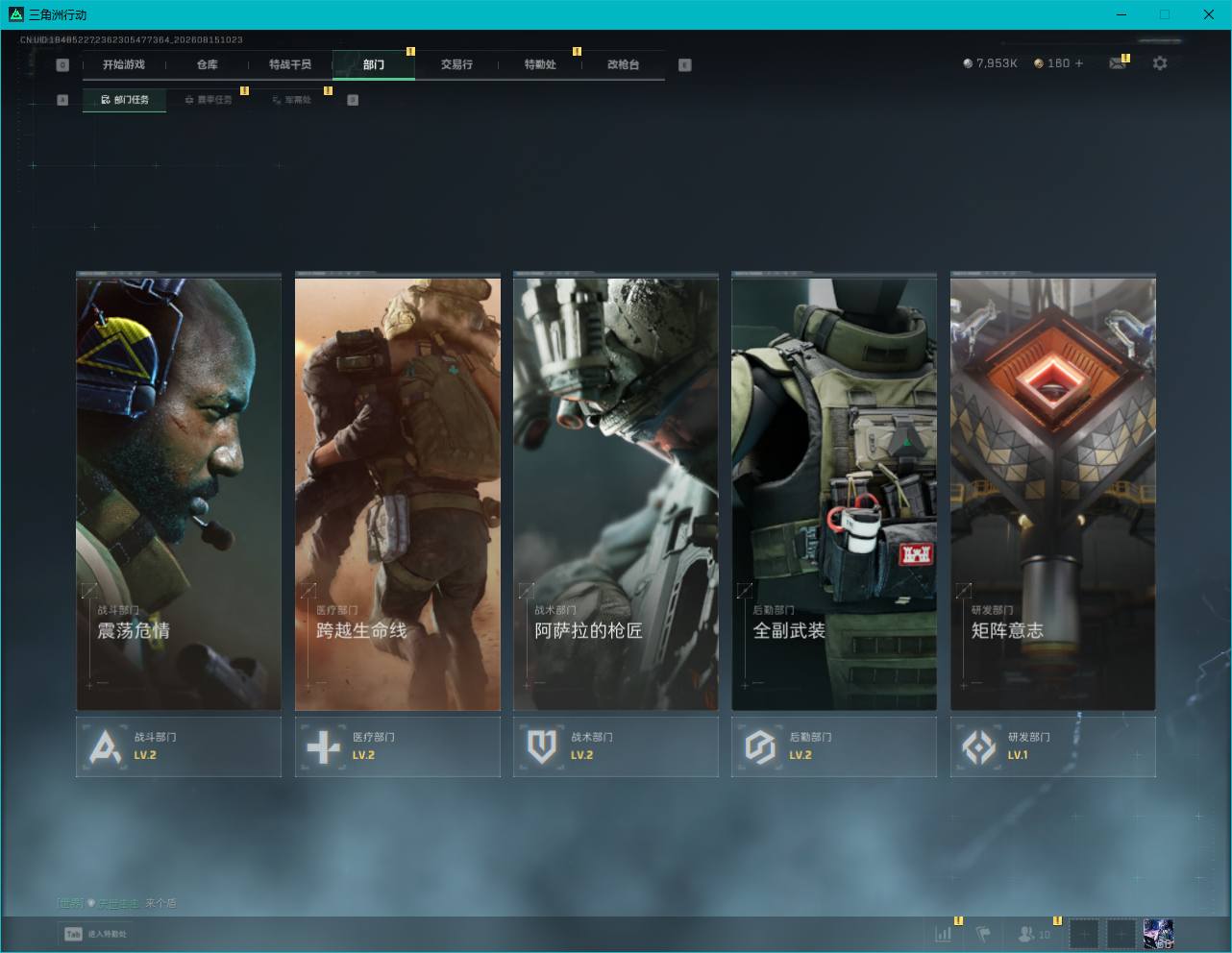Click the 后勤部门 hexagon emblem icon
Viewport: 1232px width, 953px height.
tap(760, 746)
